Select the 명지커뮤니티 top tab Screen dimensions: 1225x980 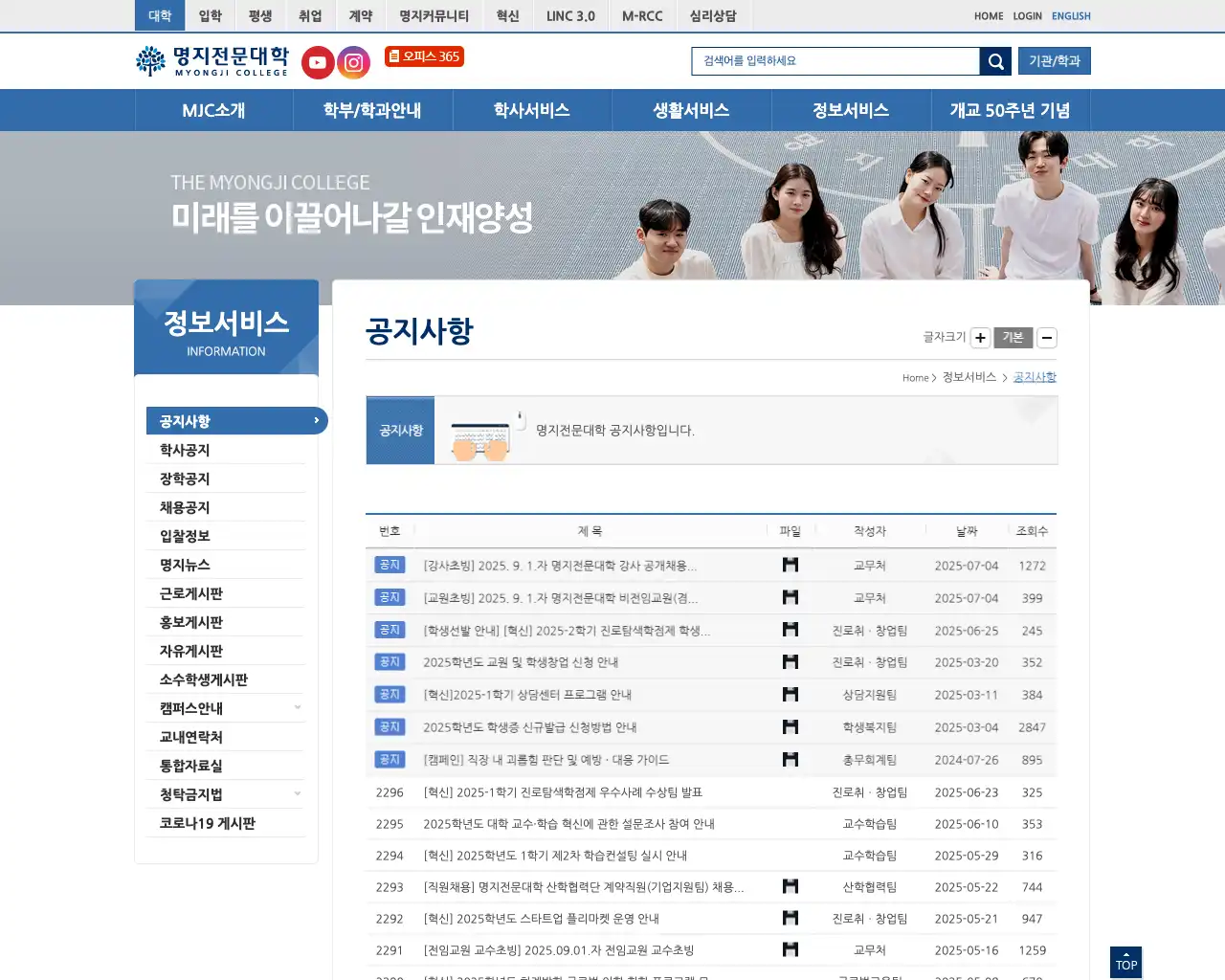click(434, 15)
